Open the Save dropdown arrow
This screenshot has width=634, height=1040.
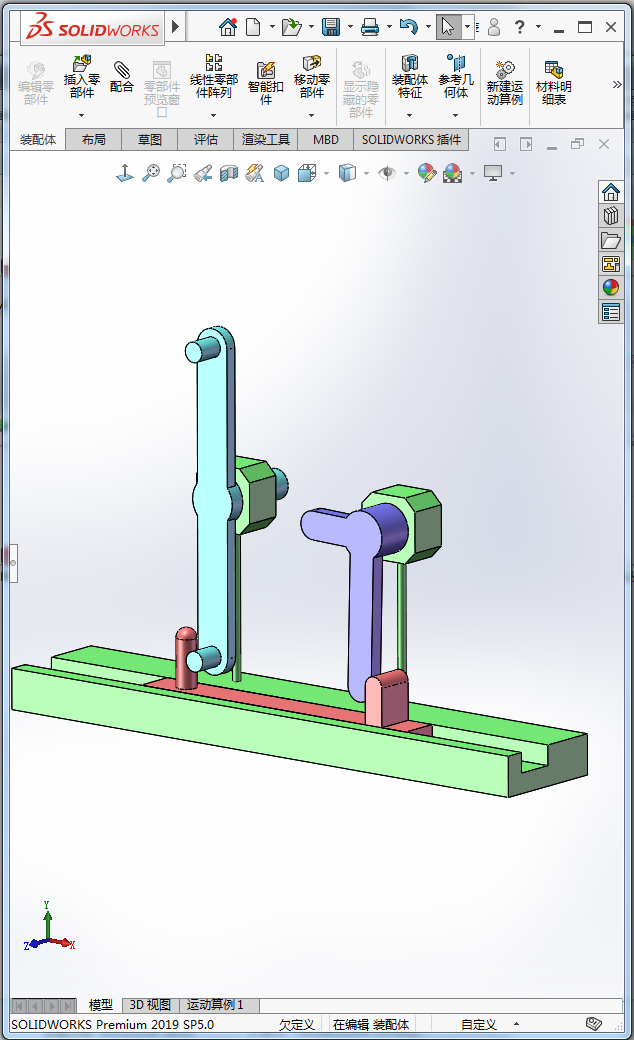click(x=350, y=27)
